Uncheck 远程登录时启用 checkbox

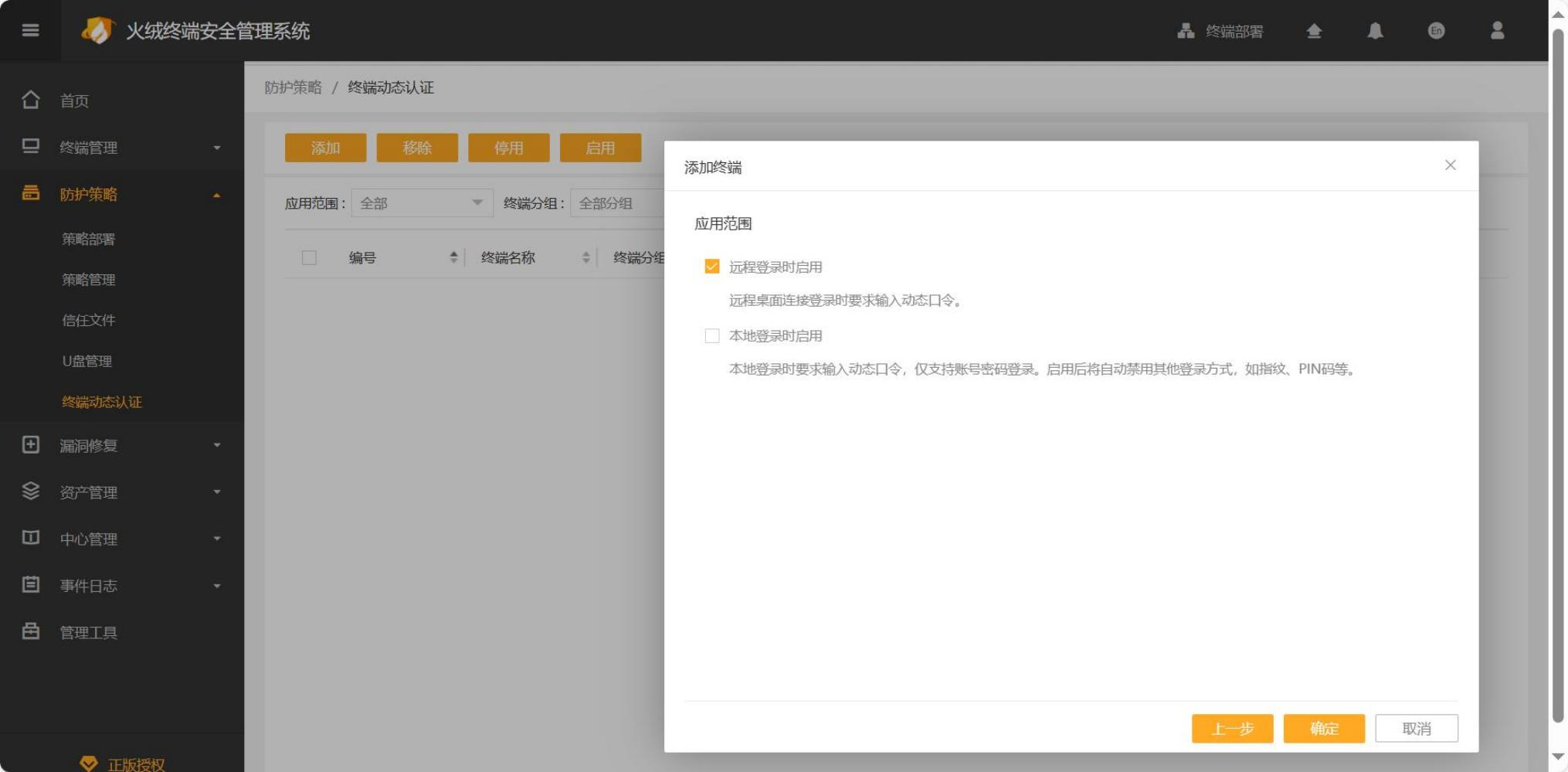(712, 267)
